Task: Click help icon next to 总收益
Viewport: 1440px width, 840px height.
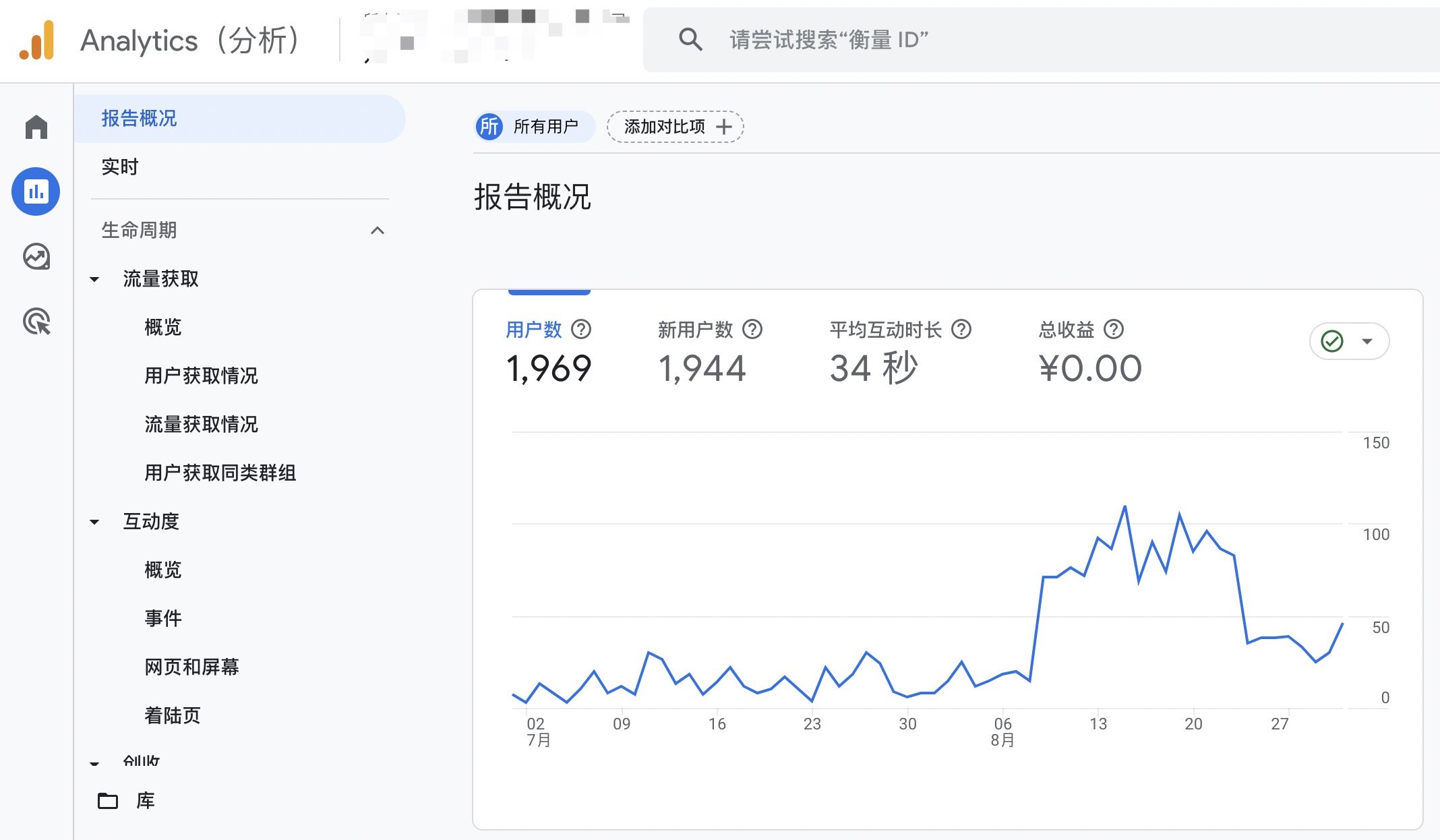Action: click(1114, 329)
